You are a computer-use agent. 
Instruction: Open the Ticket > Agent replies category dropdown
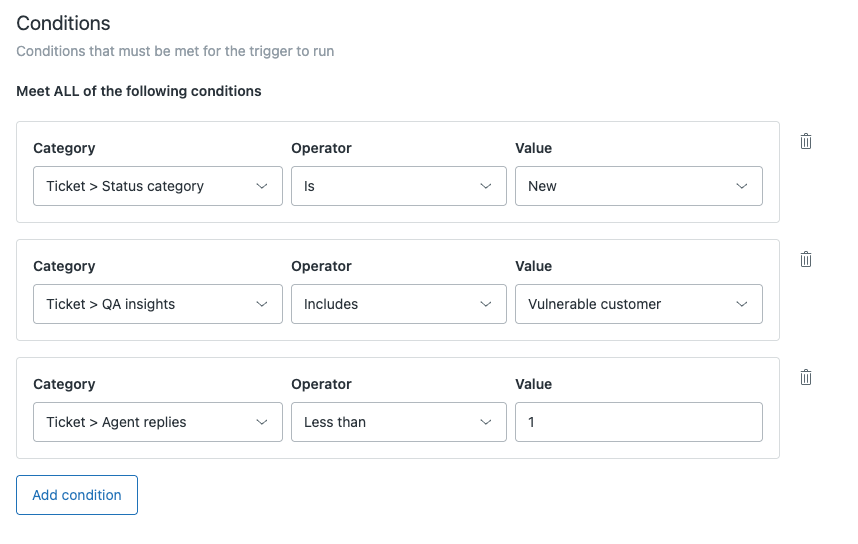[157, 423]
